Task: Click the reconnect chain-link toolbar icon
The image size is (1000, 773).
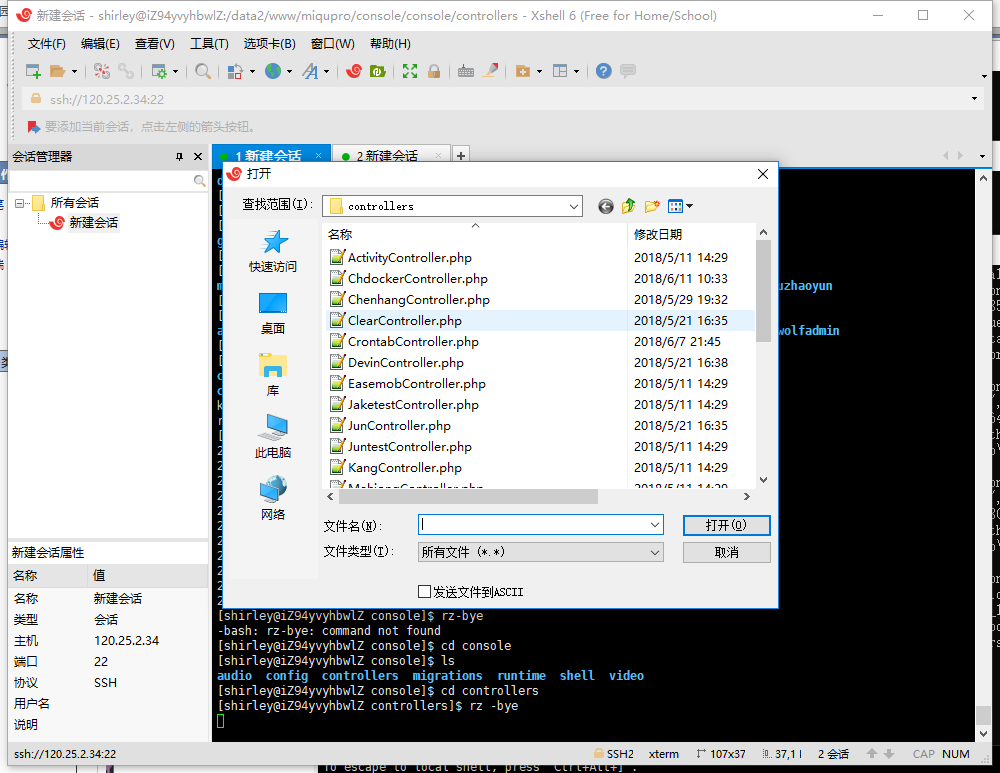Action: [126, 71]
